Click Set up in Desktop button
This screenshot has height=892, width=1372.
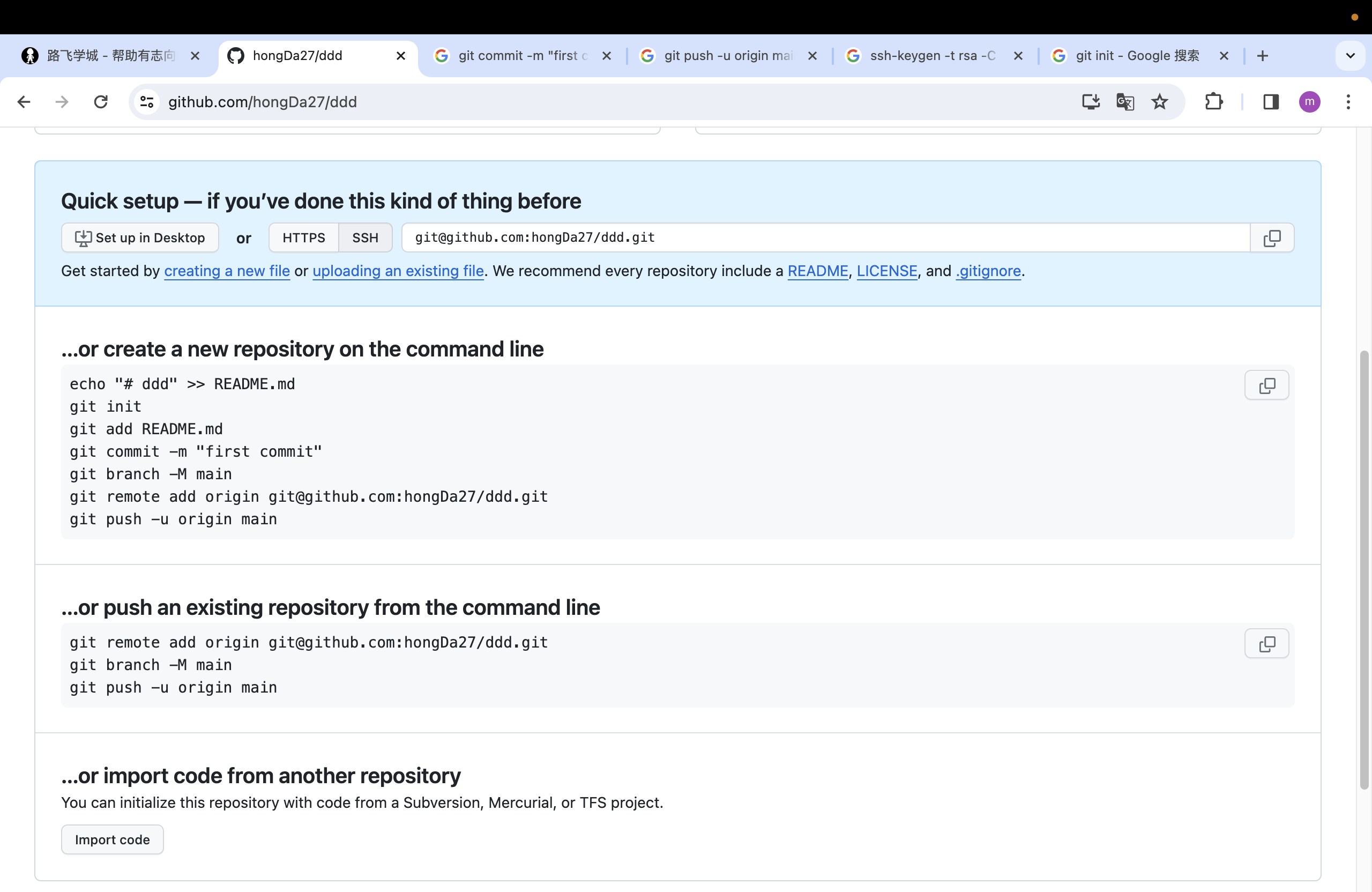tap(140, 237)
